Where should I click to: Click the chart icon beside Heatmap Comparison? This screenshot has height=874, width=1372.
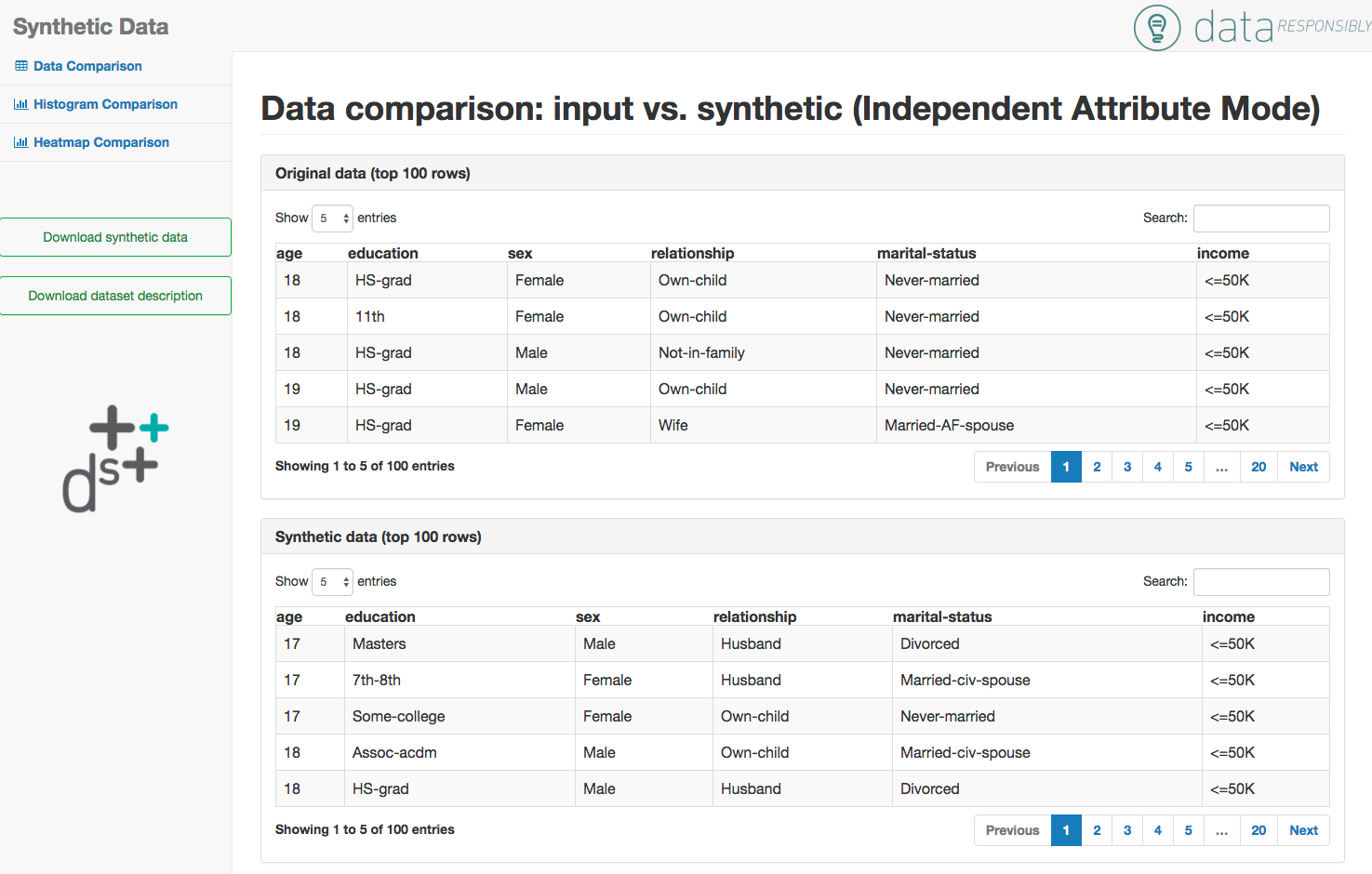20,142
